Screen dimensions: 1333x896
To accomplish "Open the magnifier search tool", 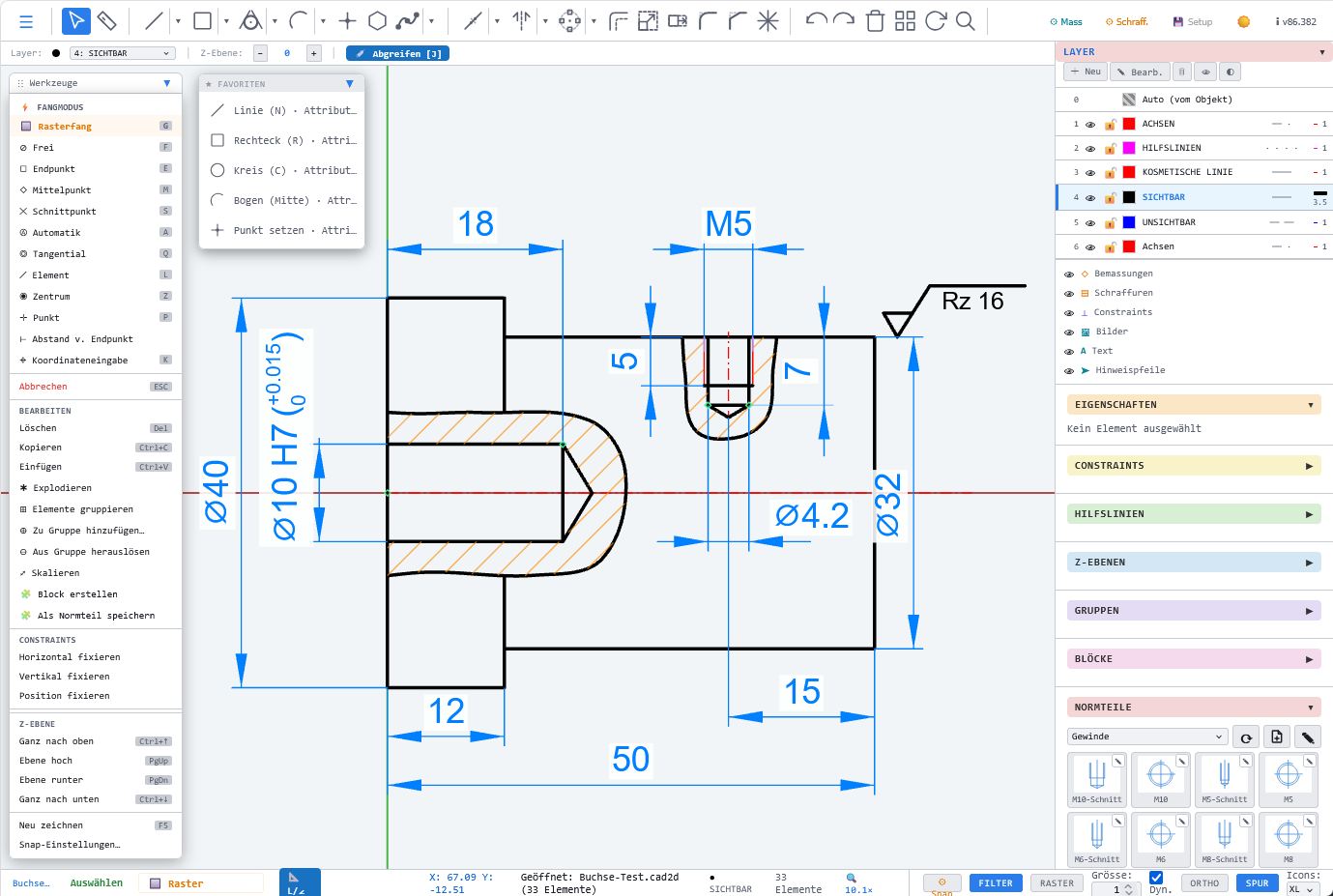I will 965,20.
